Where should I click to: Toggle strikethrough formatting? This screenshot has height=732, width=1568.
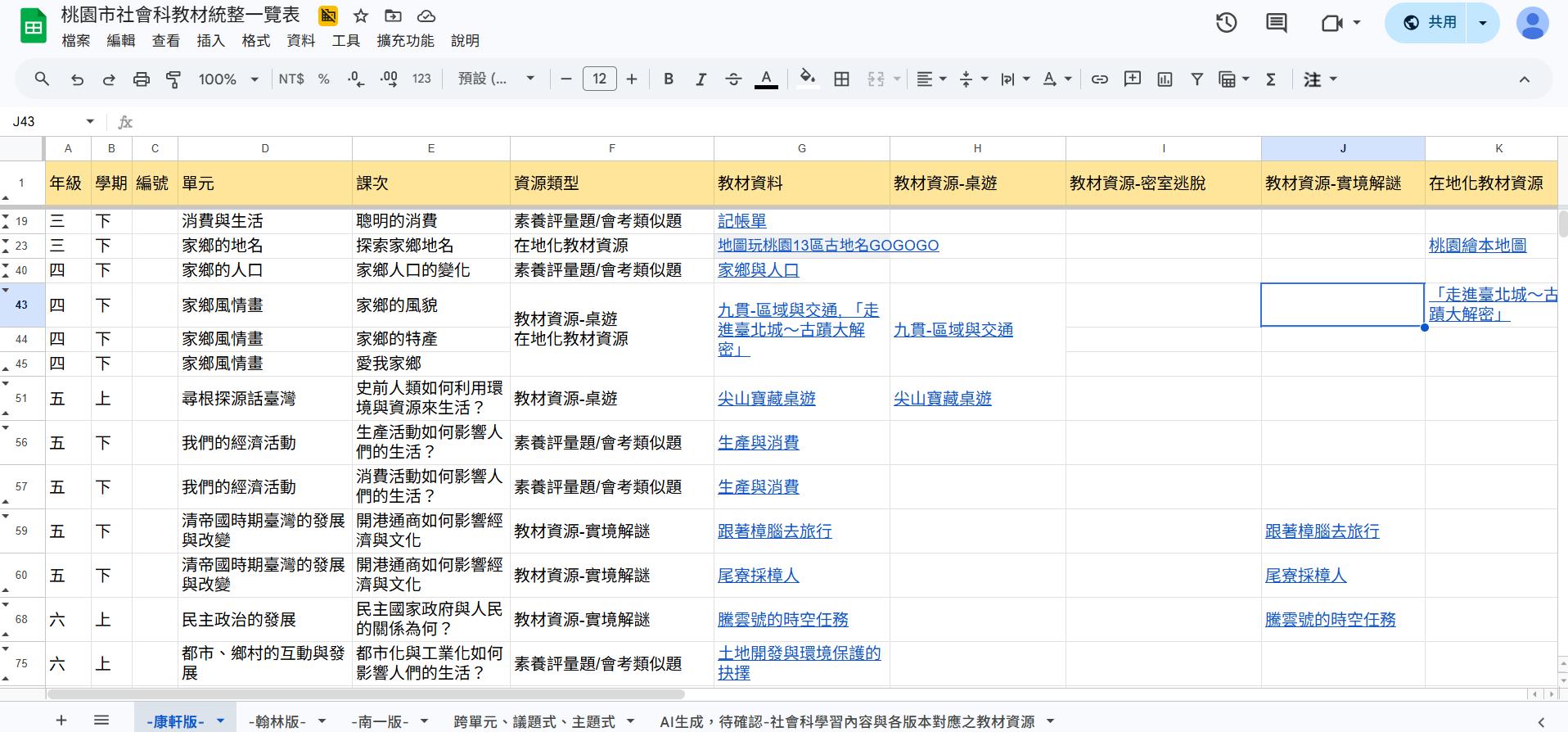tap(733, 79)
